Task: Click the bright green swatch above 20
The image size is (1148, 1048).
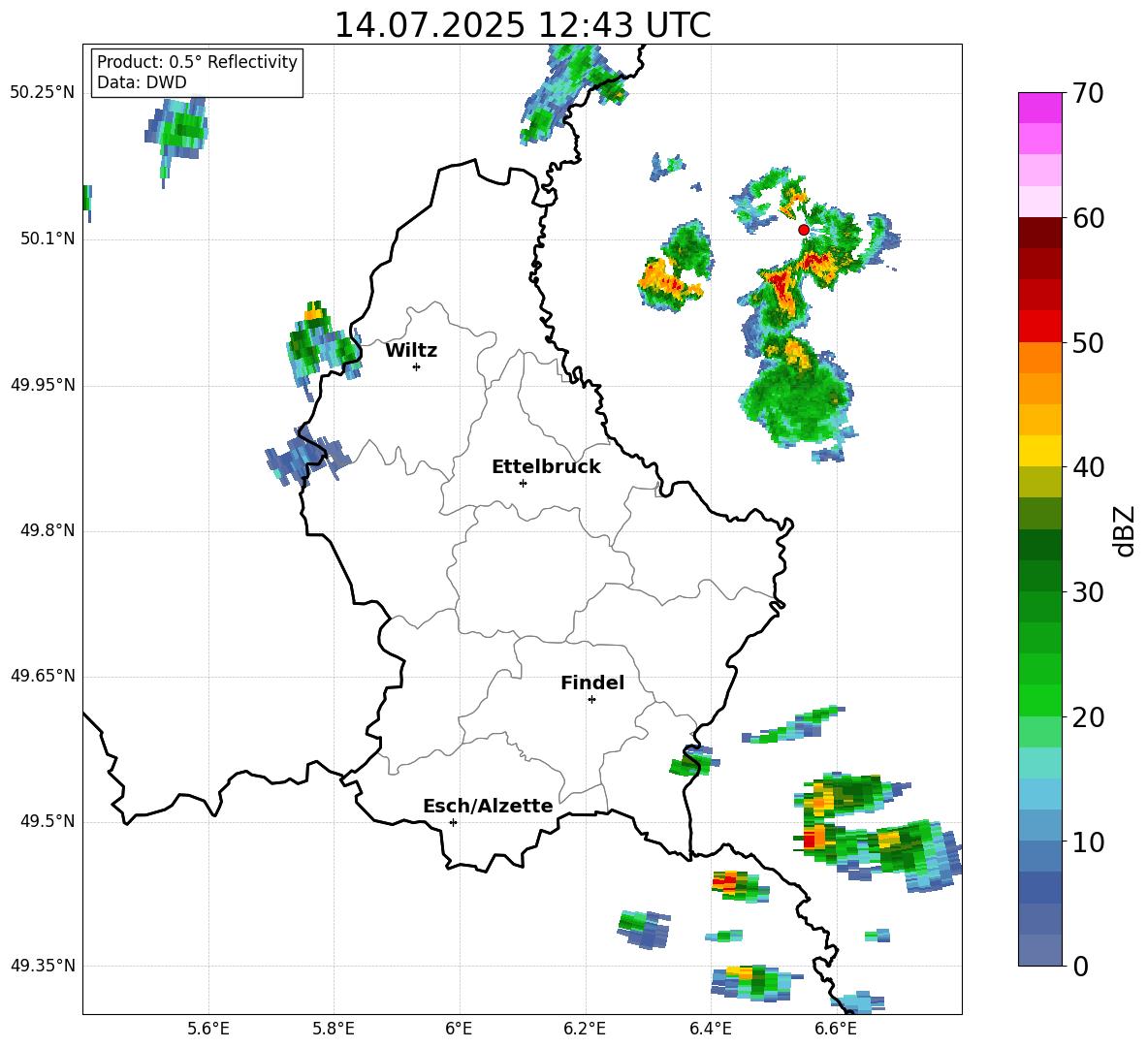Action: [x=1039, y=700]
